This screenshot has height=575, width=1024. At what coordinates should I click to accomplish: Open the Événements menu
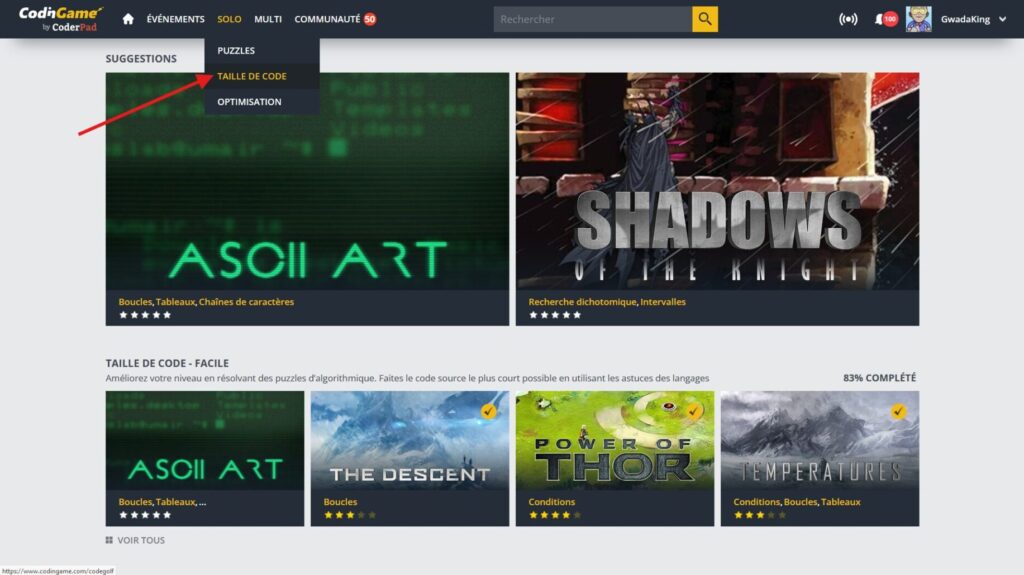175,19
